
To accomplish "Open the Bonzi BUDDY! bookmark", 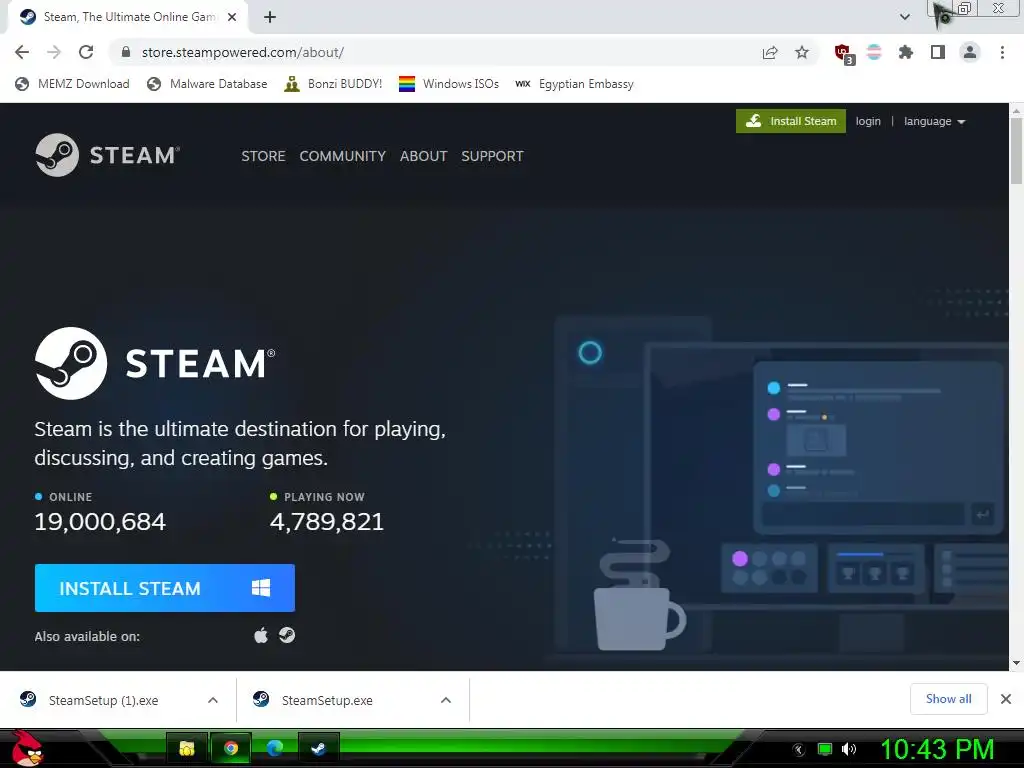I will pos(333,84).
